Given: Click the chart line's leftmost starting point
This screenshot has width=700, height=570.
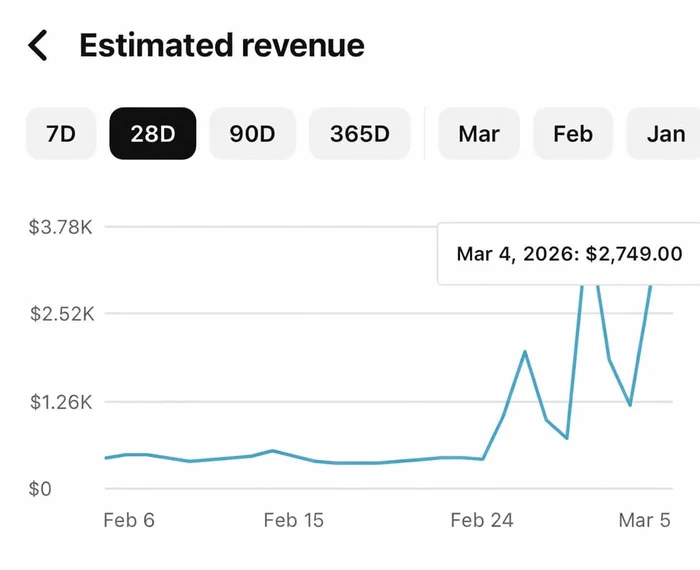Looking at the screenshot, I should pyautogui.click(x=105, y=458).
